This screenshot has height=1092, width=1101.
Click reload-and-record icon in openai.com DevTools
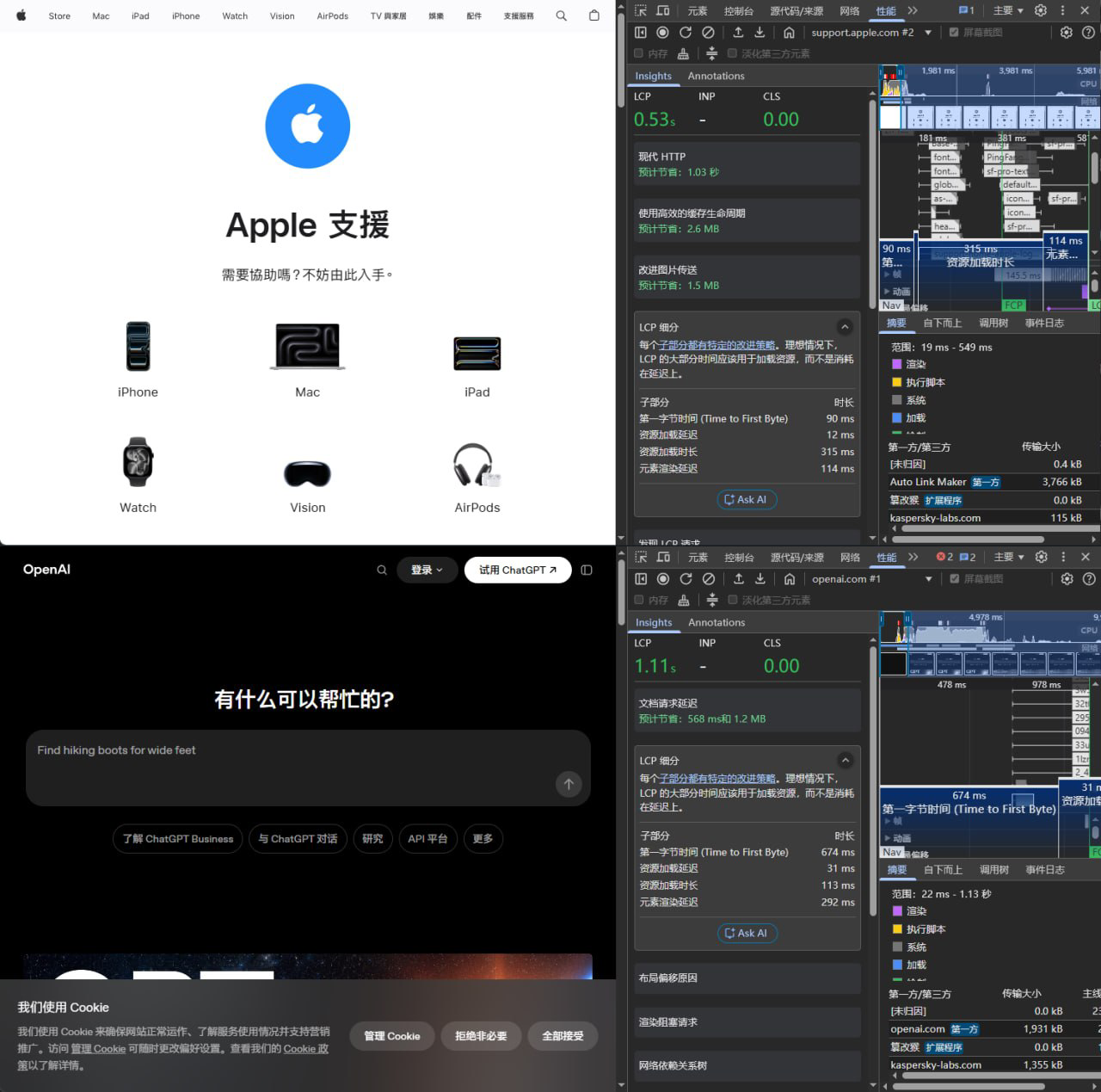tap(686, 579)
